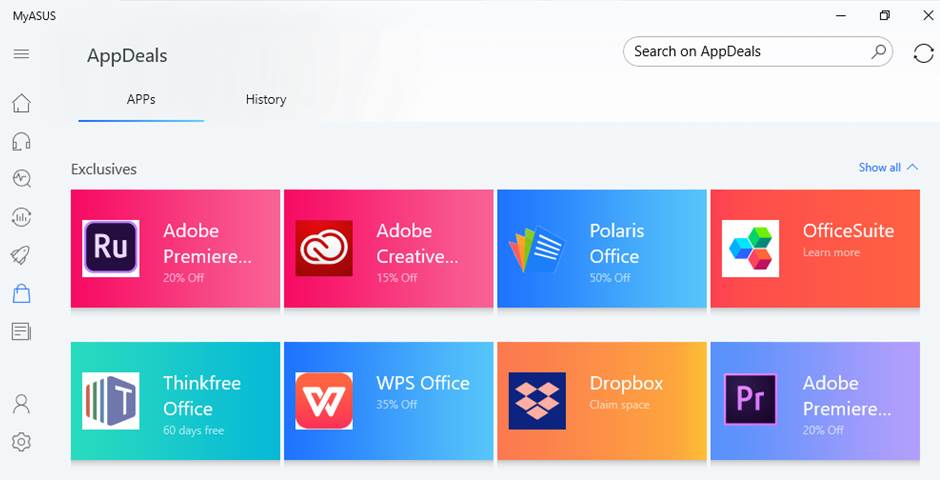This screenshot has width=940, height=480.
Task: Click the Show all link
Action: [879, 168]
